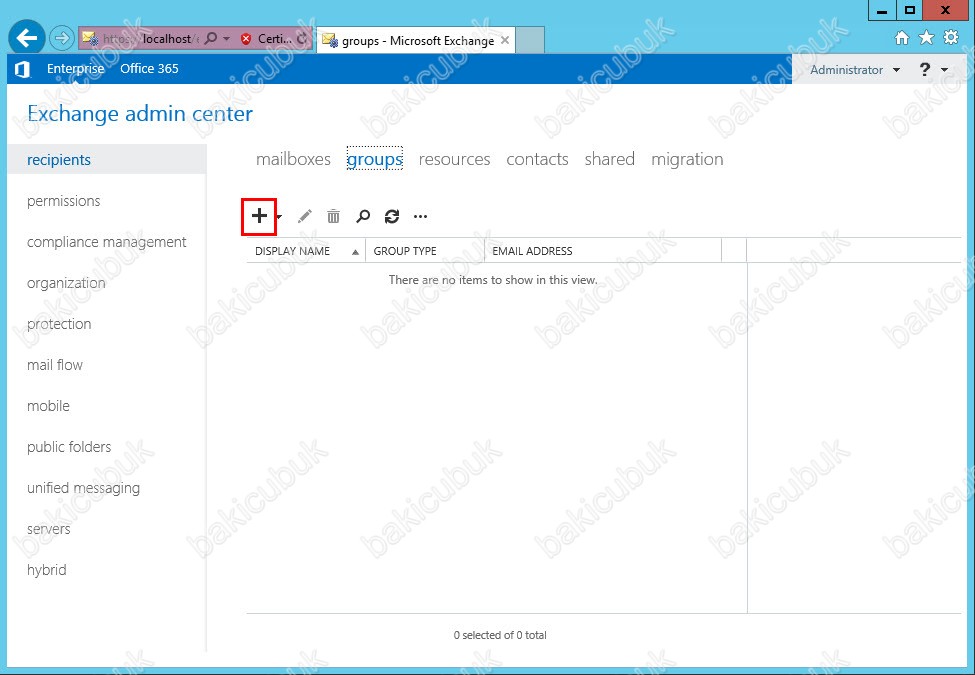
Task: Open the browser home icon
Action: point(902,38)
